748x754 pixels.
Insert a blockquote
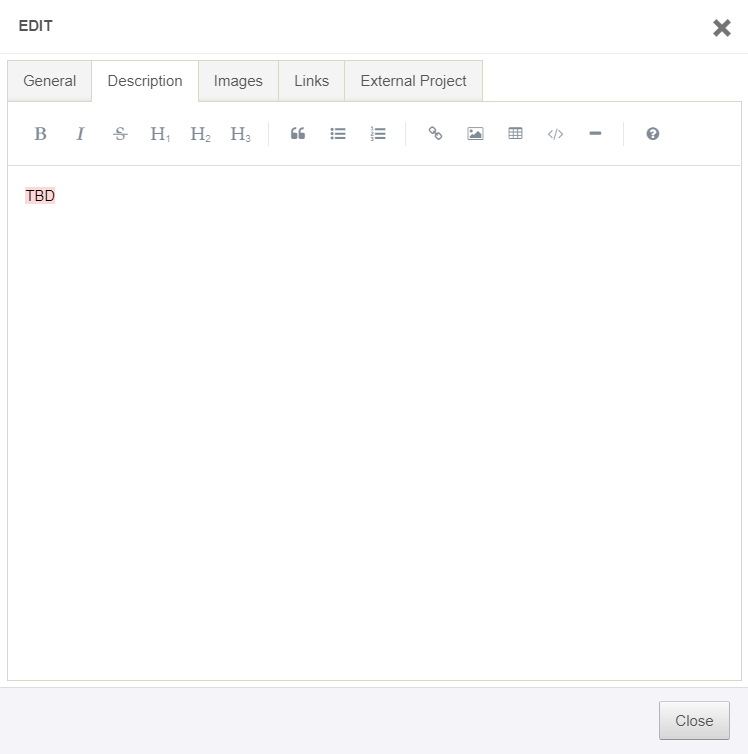pos(298,134)
